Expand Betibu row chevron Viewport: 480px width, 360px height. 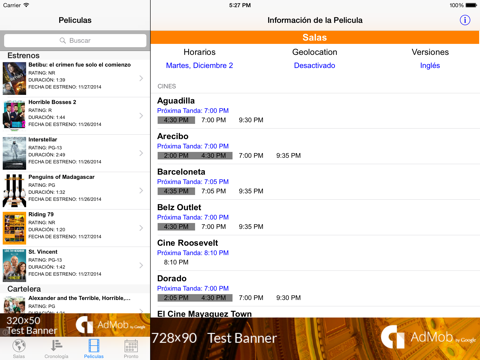[141, 78]
